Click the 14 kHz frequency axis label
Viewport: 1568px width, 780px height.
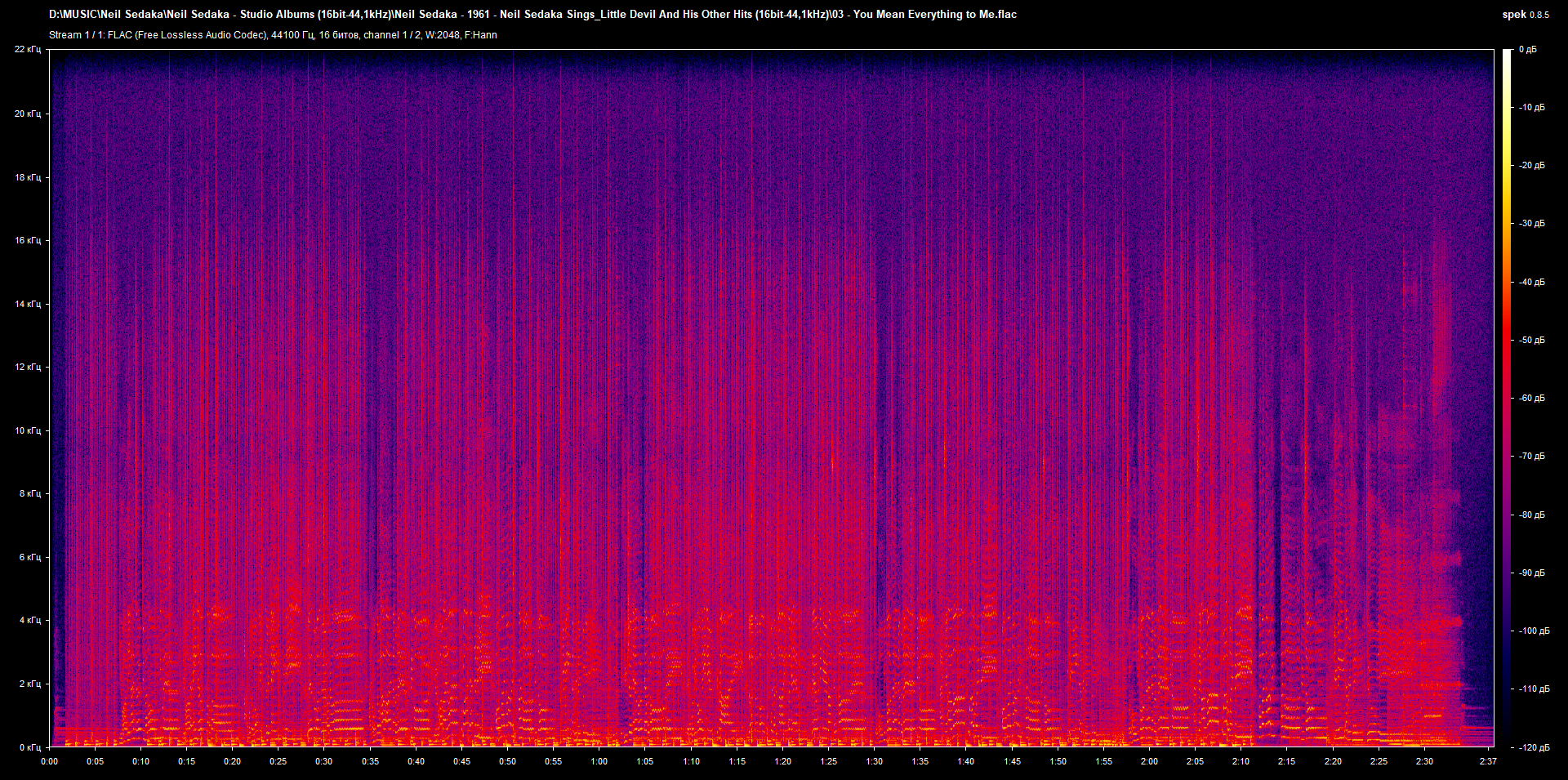coord(28,304)
